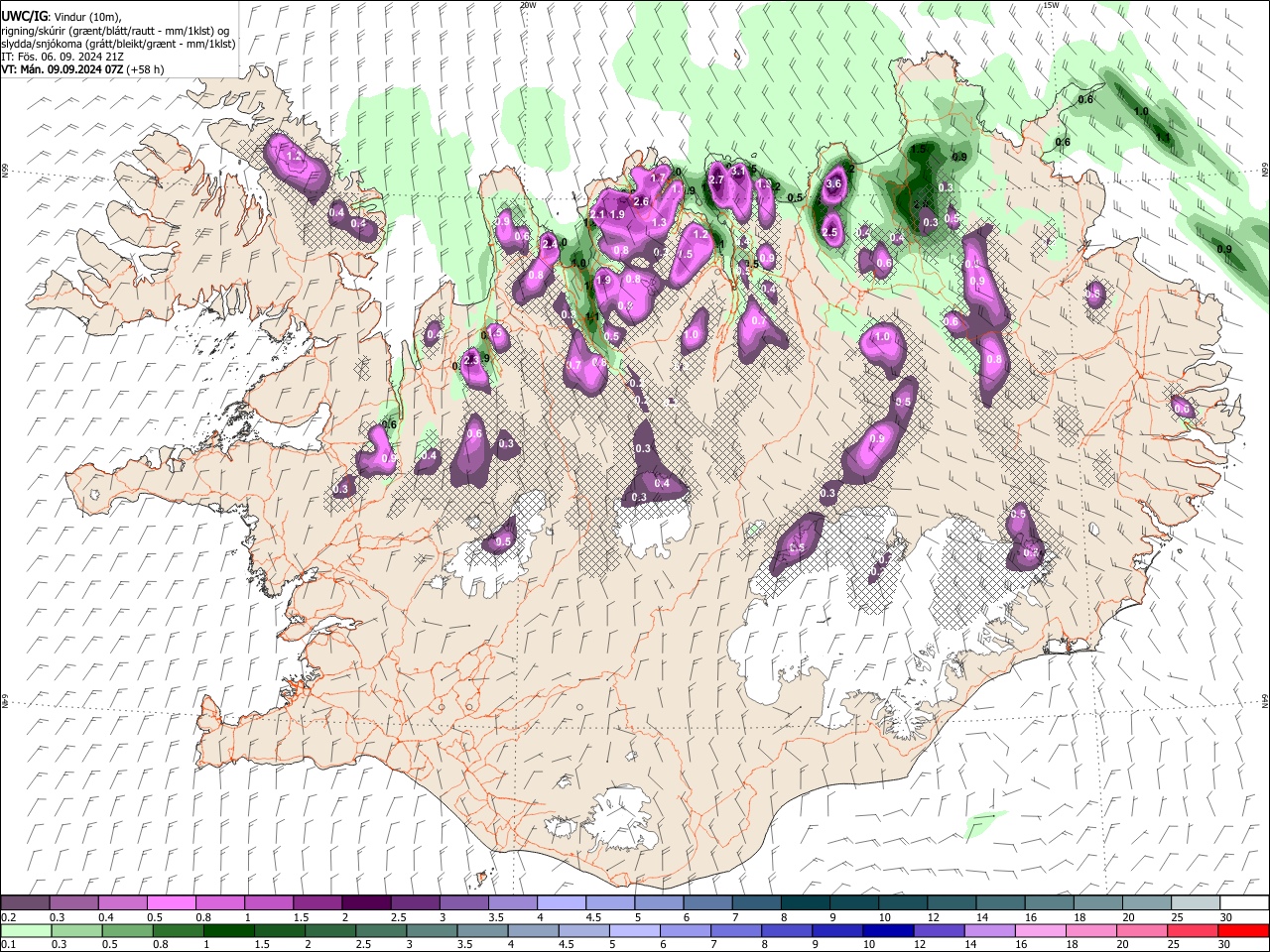Click the 2.1 snowfall value on the map
The height and width of the screenshot is (952, 1270).
pos(597,214)
